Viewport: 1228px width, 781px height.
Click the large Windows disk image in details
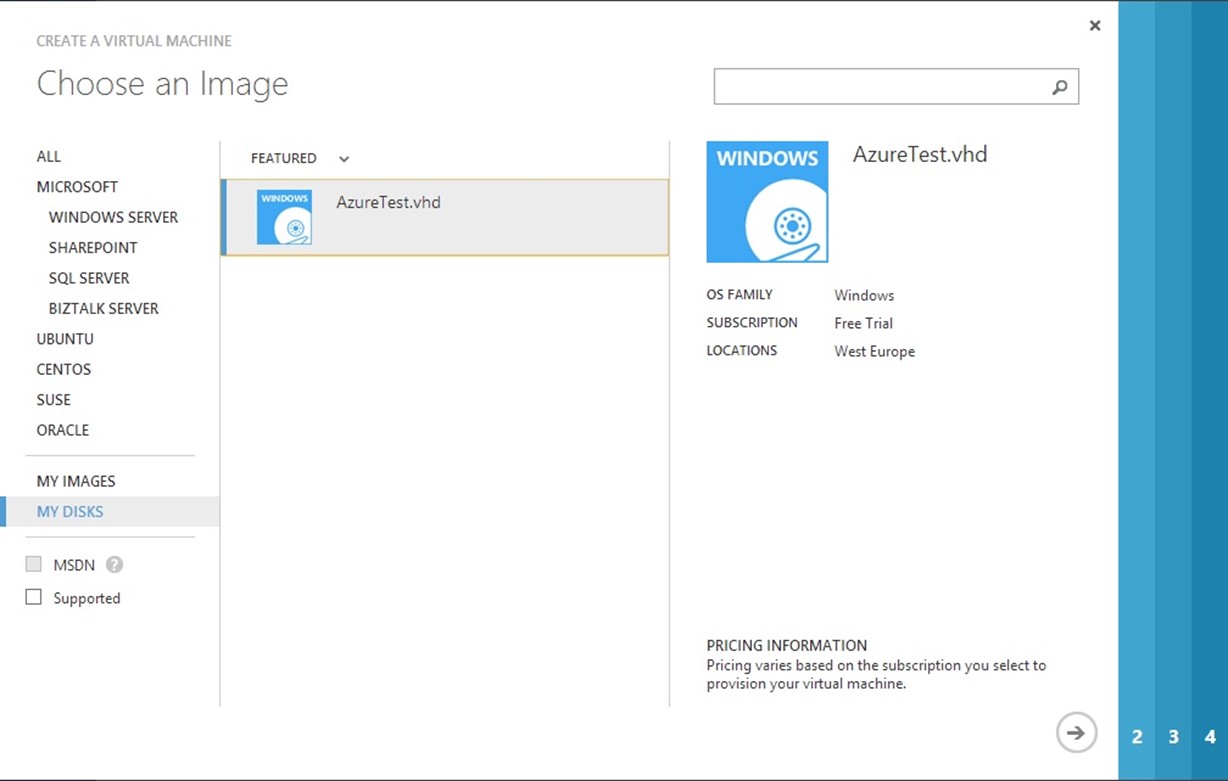tap(767, 202)
